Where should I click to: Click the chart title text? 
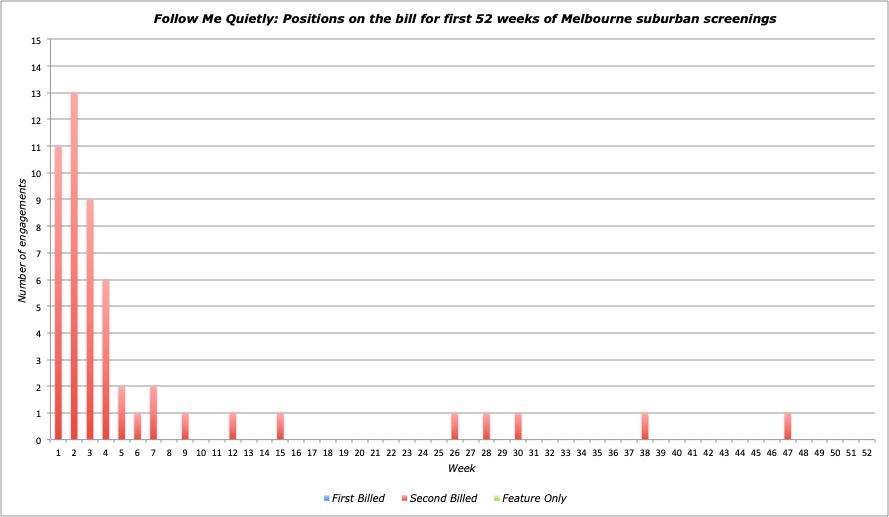coord(464,19)
